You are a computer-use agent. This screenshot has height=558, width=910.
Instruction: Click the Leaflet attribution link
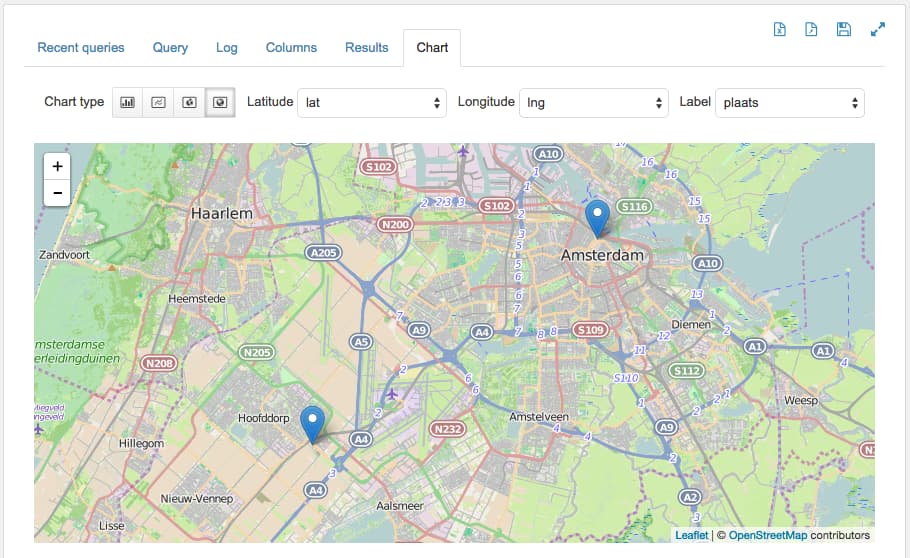[x=692, y=535]
